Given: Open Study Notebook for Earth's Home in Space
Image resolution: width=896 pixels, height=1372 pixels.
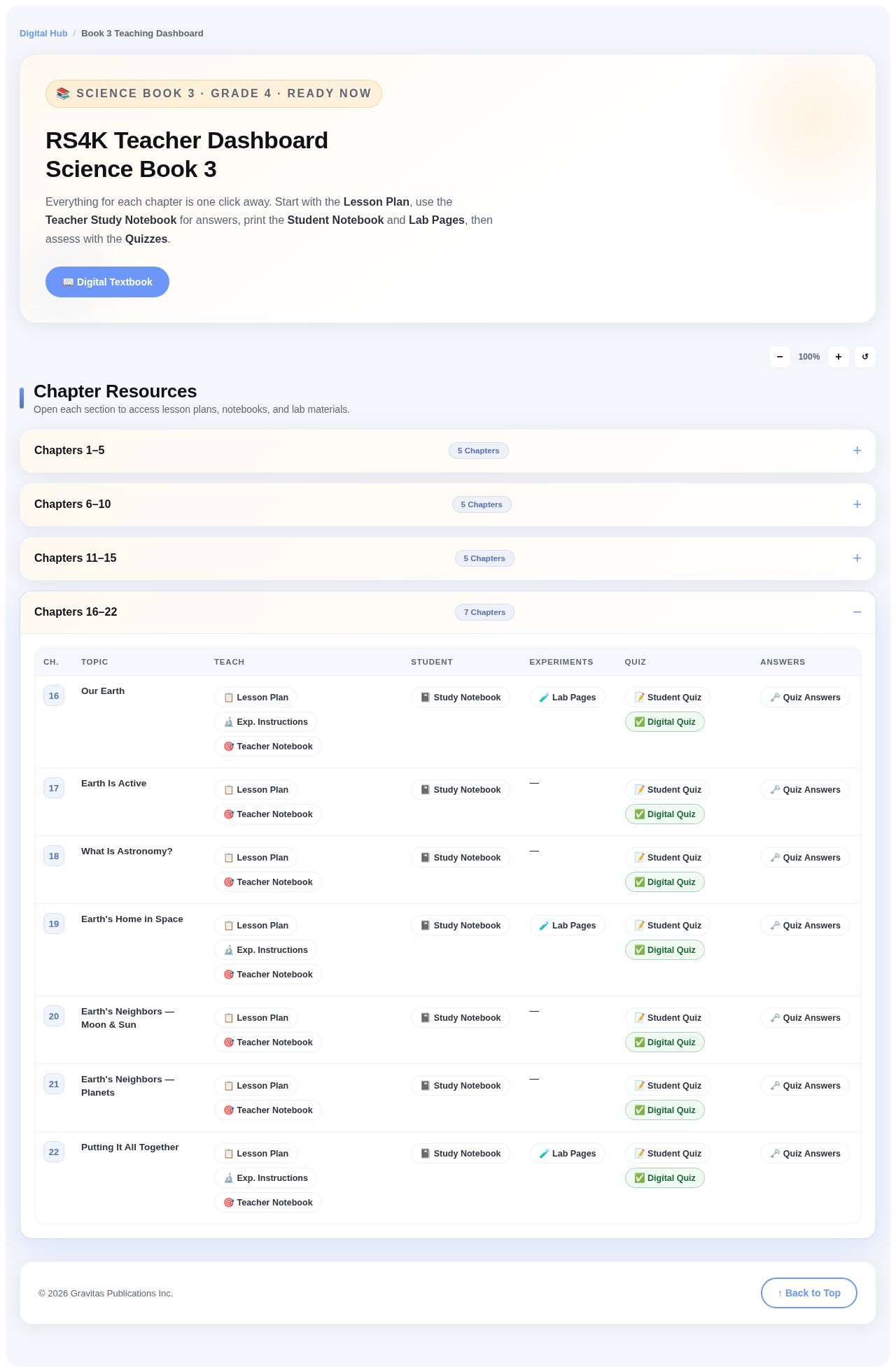Looking at the screenshot, I should pyautogui.click(x=461, y=926).
